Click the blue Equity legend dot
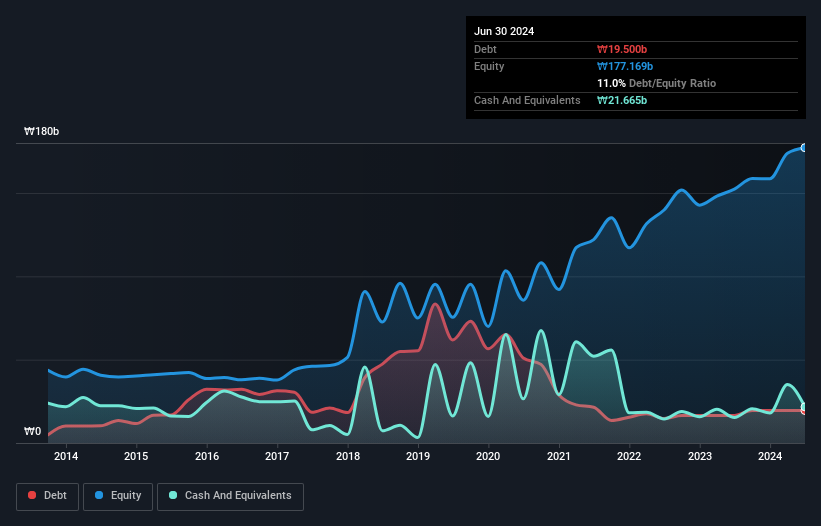This screenshot has height=526, width=821. point(99,495)
